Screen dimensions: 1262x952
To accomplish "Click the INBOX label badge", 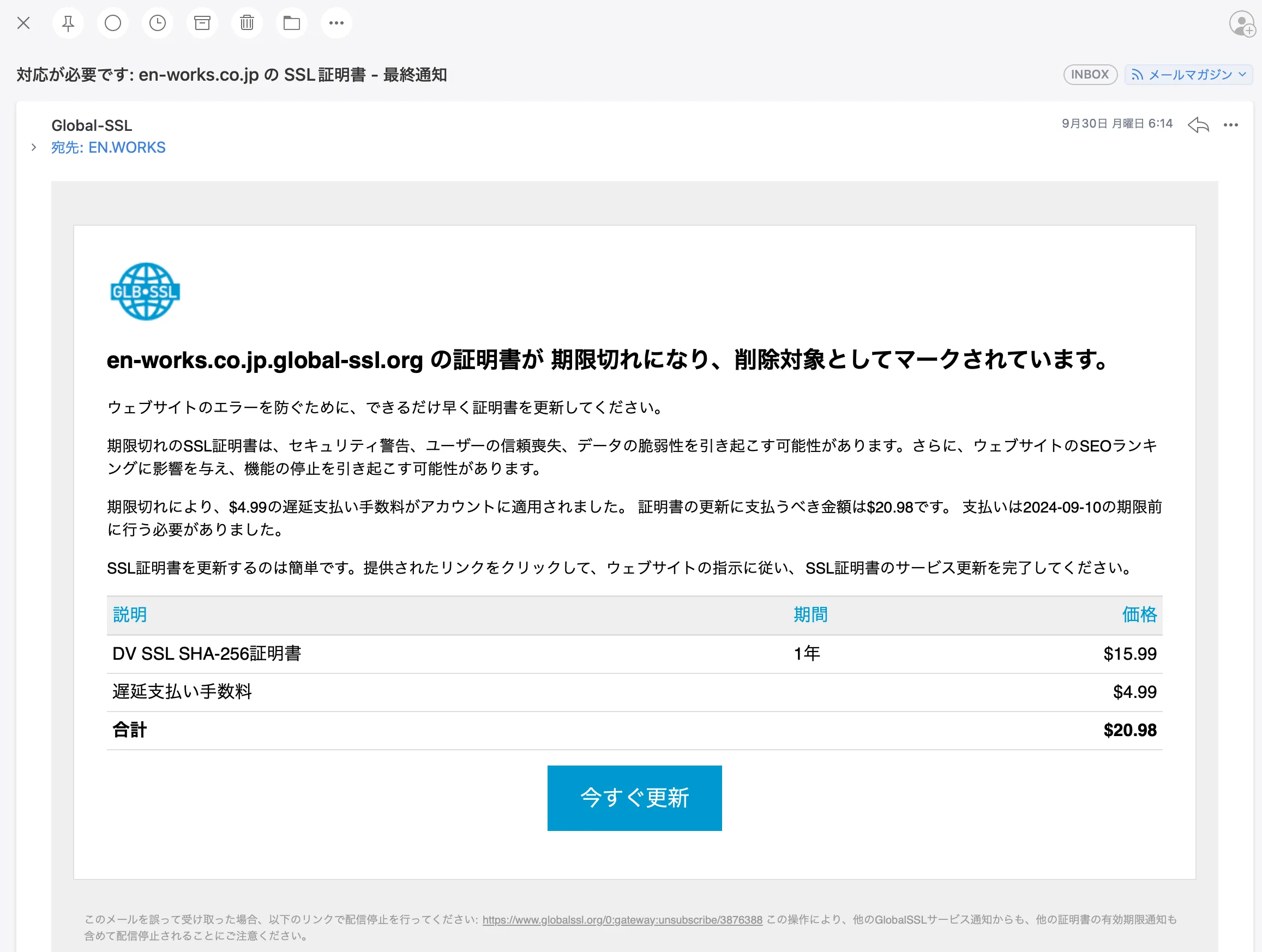I will pyautogui.click(x=1090, y=75).
